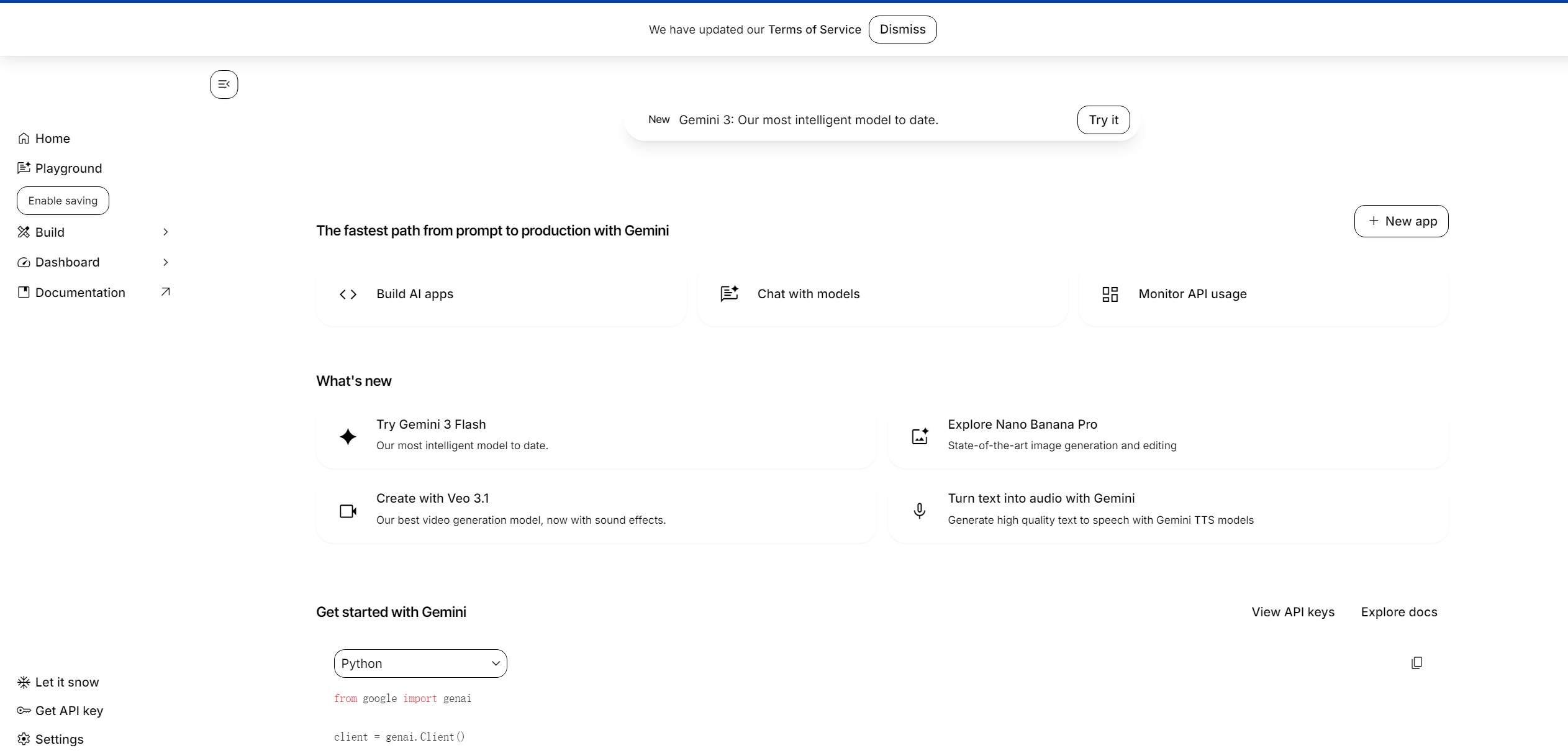
Task: Navigate to the Playground page
Action: pyautogui.click(x=68, y=168)
